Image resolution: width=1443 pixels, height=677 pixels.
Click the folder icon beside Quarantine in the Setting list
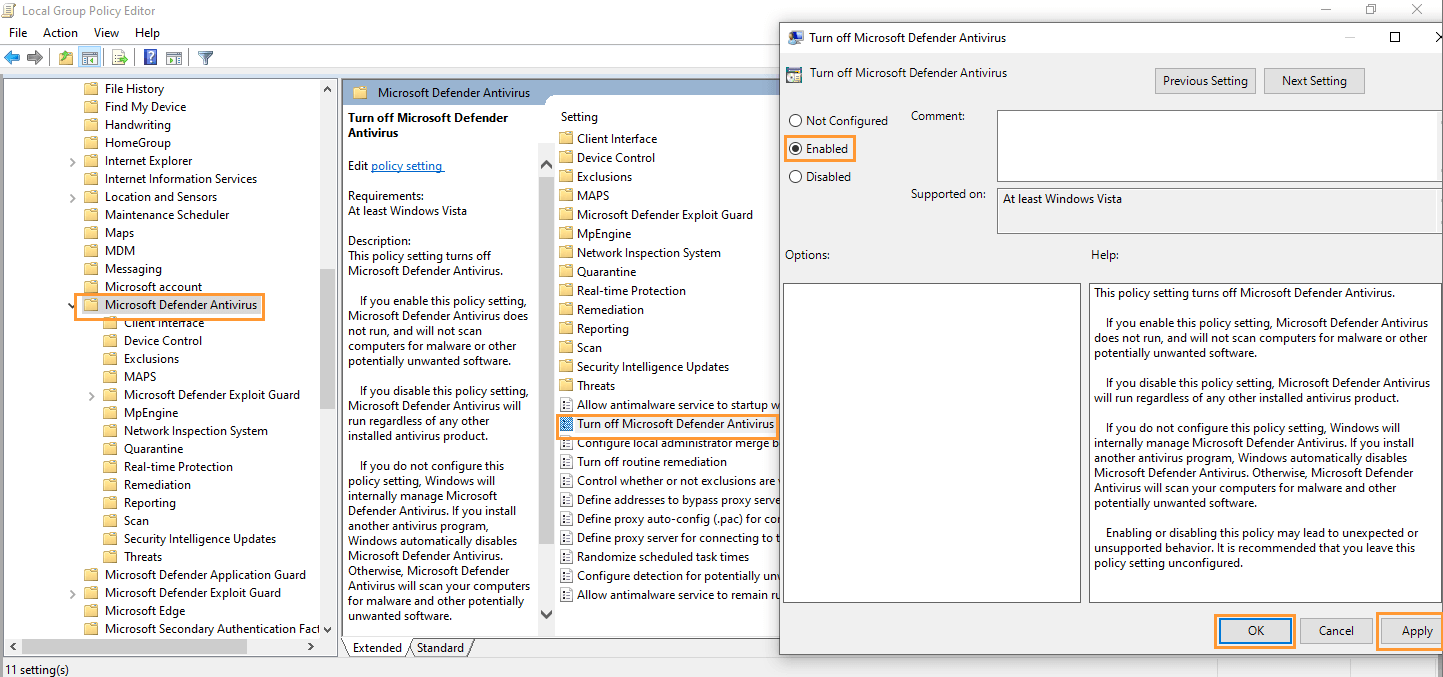coord(566,272)
